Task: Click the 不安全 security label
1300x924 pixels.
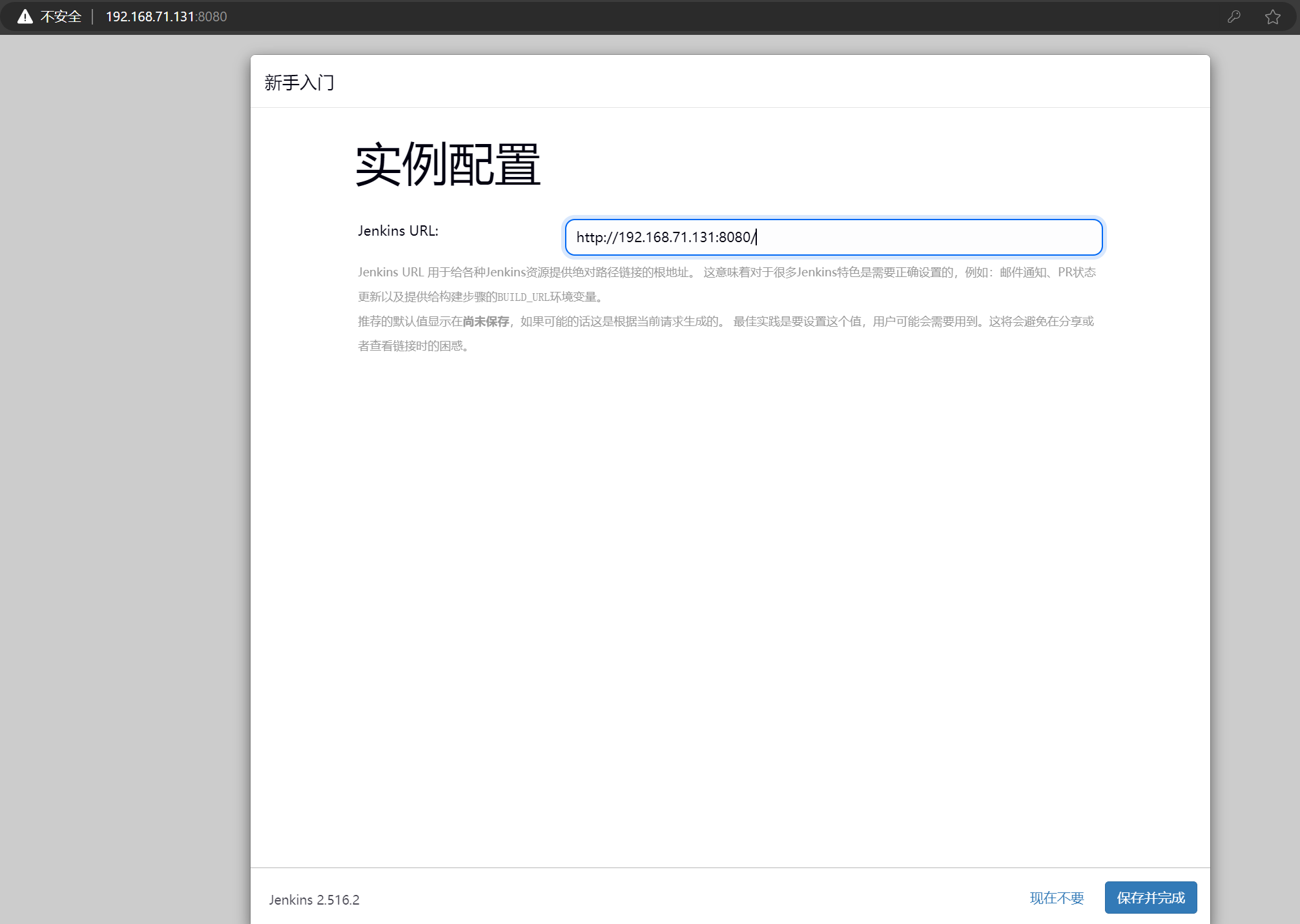Action: pos(61,17)
